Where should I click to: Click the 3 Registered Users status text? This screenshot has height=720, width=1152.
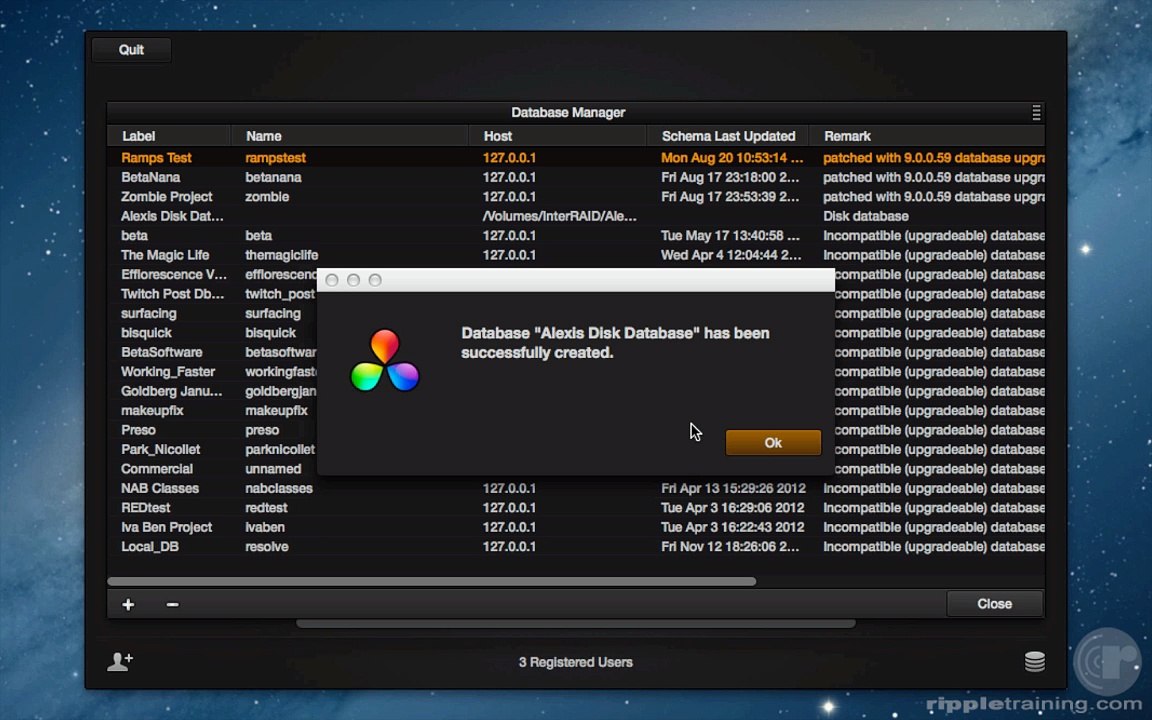(x=576, y=662)
